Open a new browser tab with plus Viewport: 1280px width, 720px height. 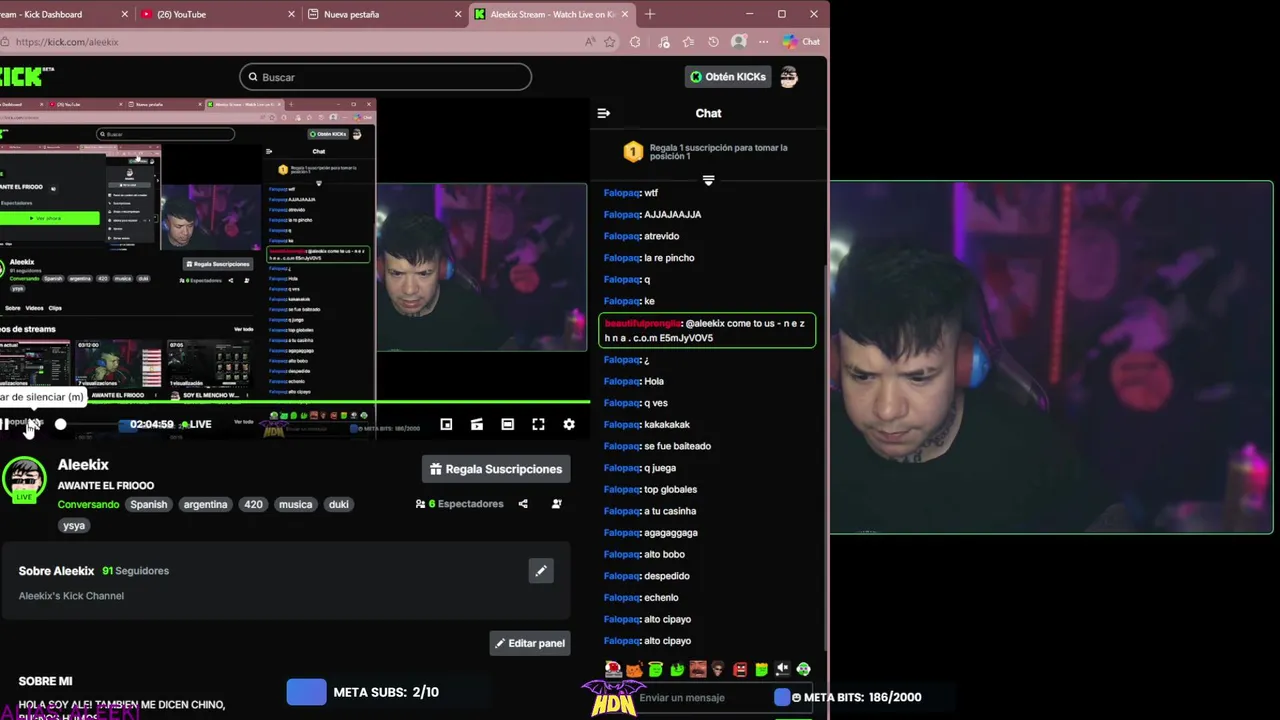click(x=650, y=14)
